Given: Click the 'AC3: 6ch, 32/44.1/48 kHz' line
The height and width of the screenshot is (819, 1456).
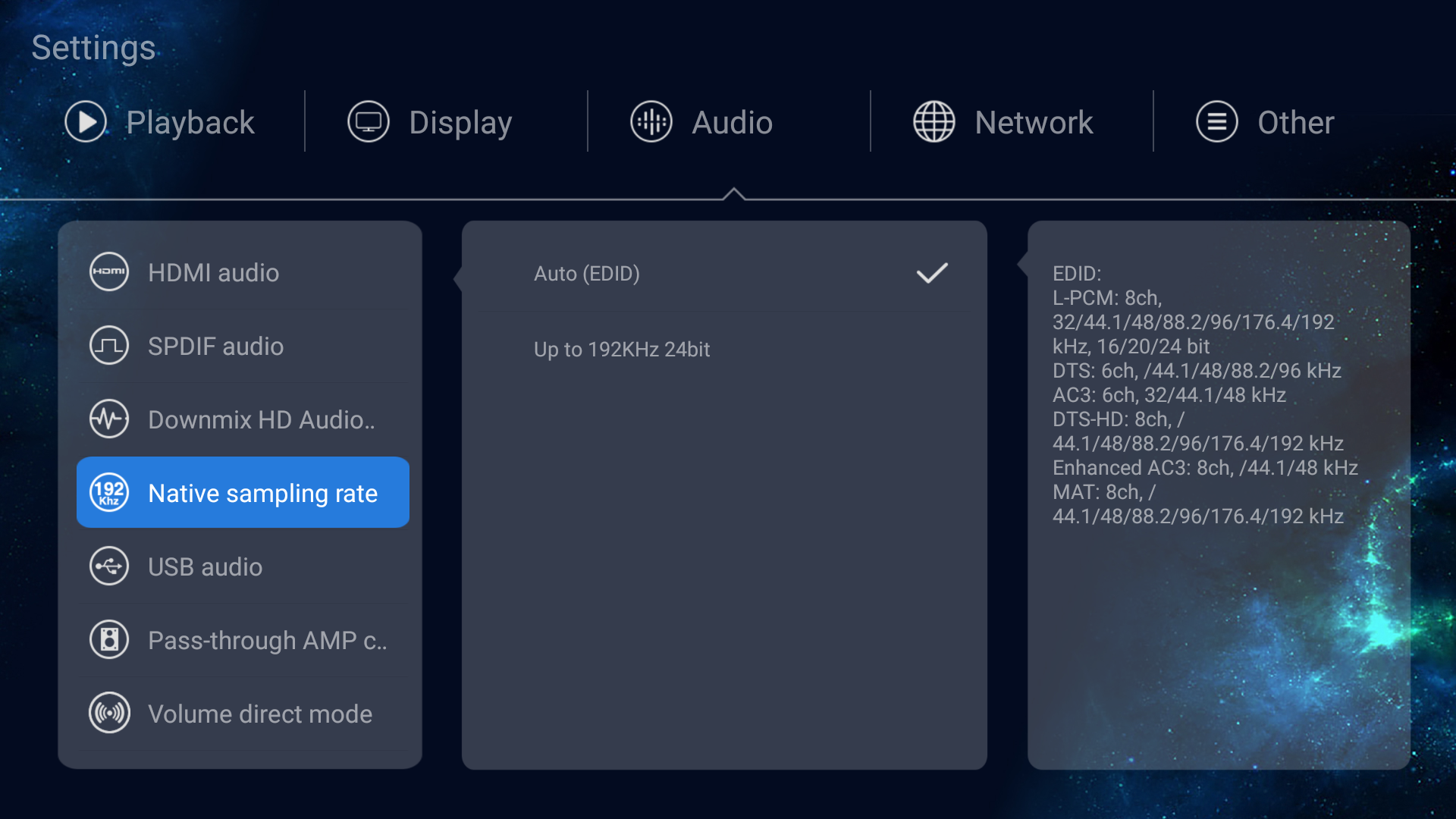Looking at the screenshot, I should pos(1169,394).
